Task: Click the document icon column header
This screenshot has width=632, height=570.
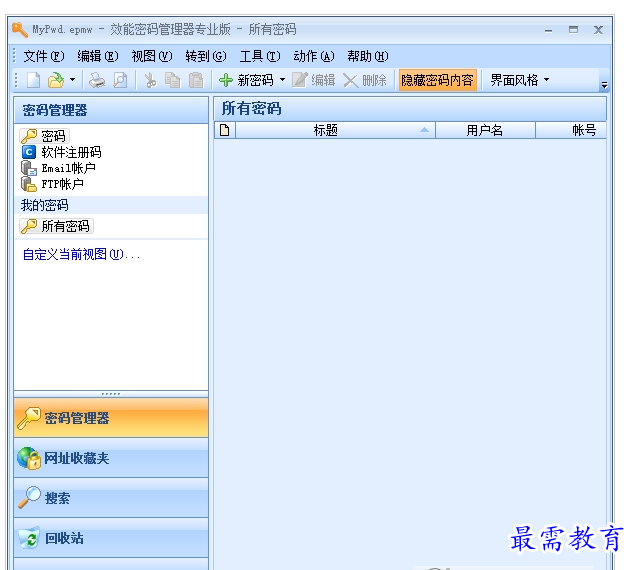Action: pyautogui.click(x=225, y=130)
